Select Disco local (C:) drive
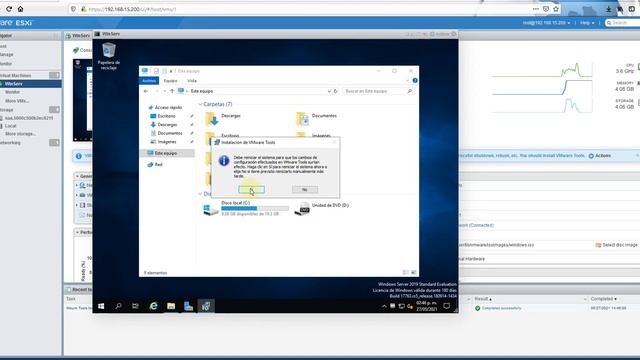The width and height of the screenshot is (640, 360). [x=247, y=208]
